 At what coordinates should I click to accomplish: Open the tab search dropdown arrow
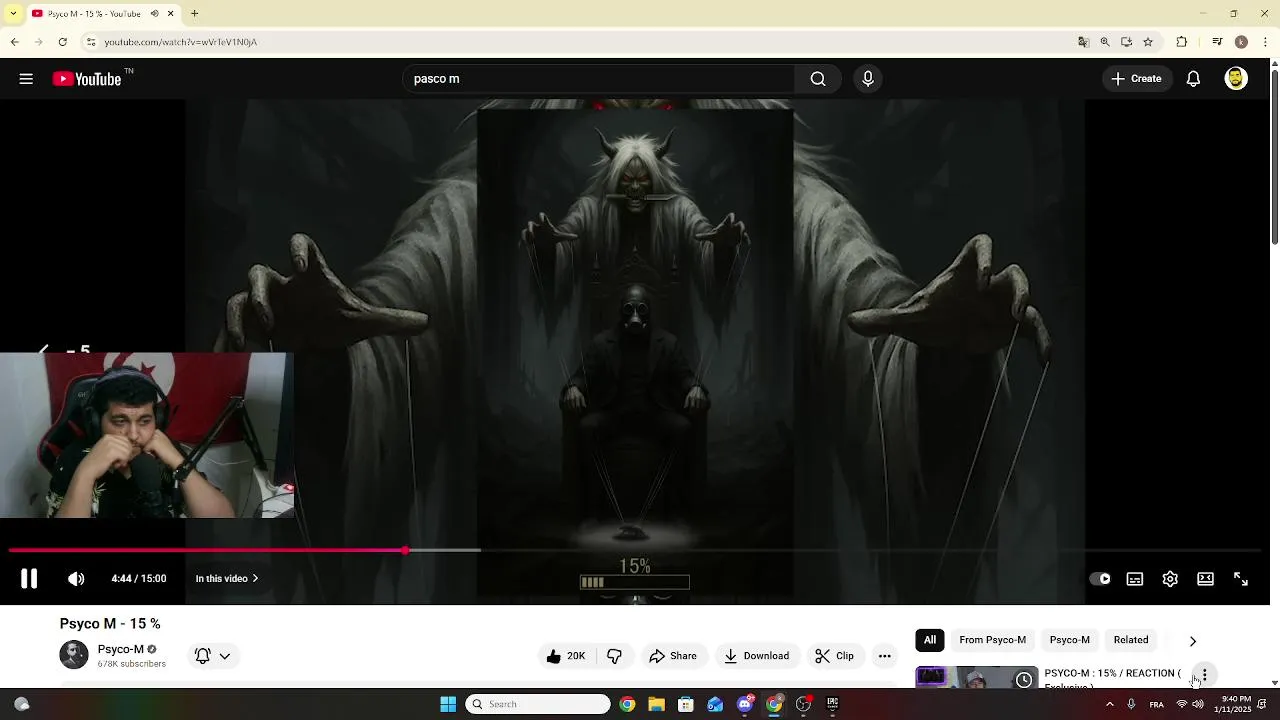[x=13, y=13]
